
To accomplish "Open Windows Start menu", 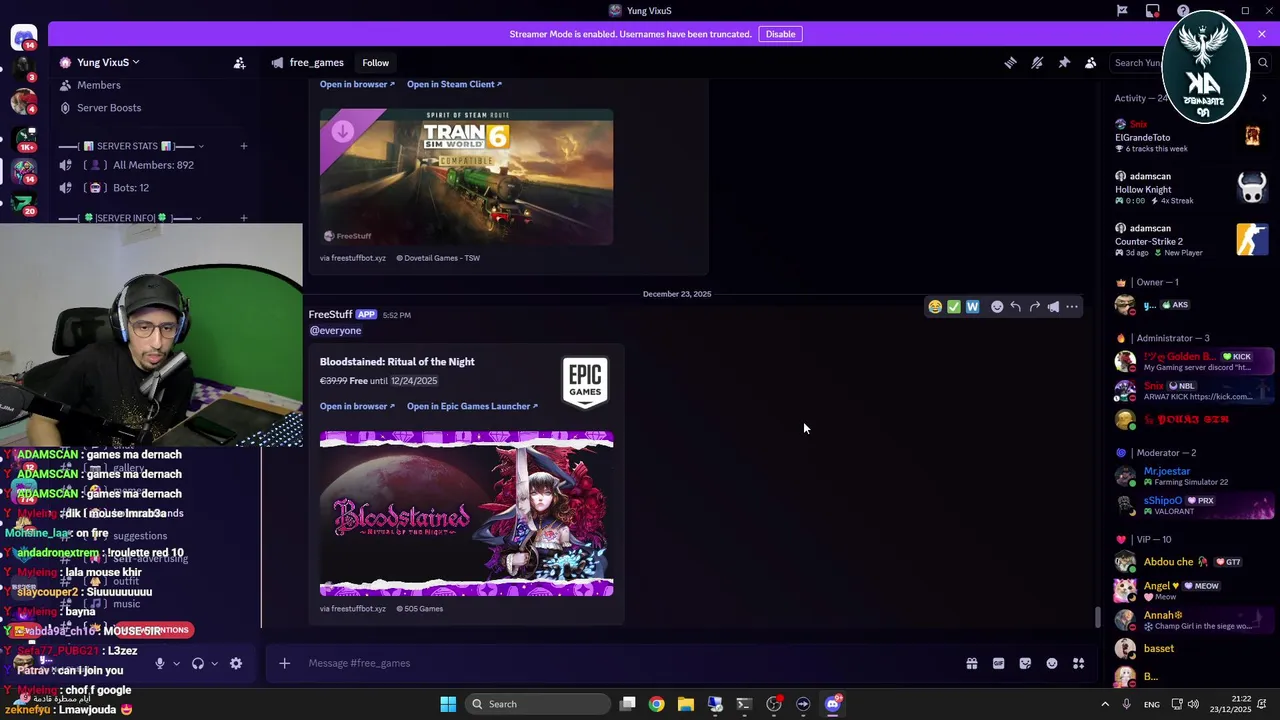I will 448,704.
